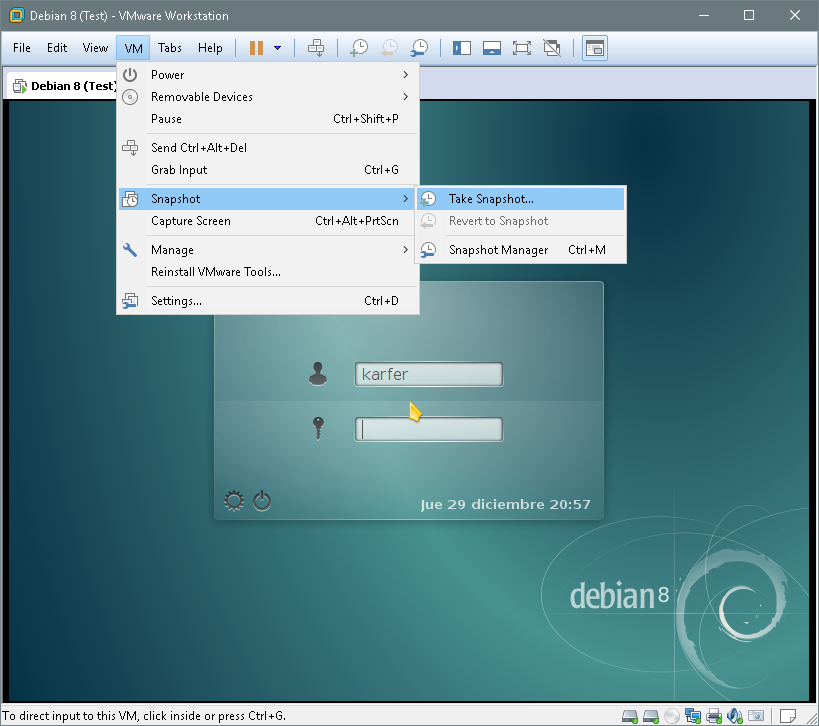Click the login session gear icon
Viewport: 819px width, 726px height.
tap(233, 501)
